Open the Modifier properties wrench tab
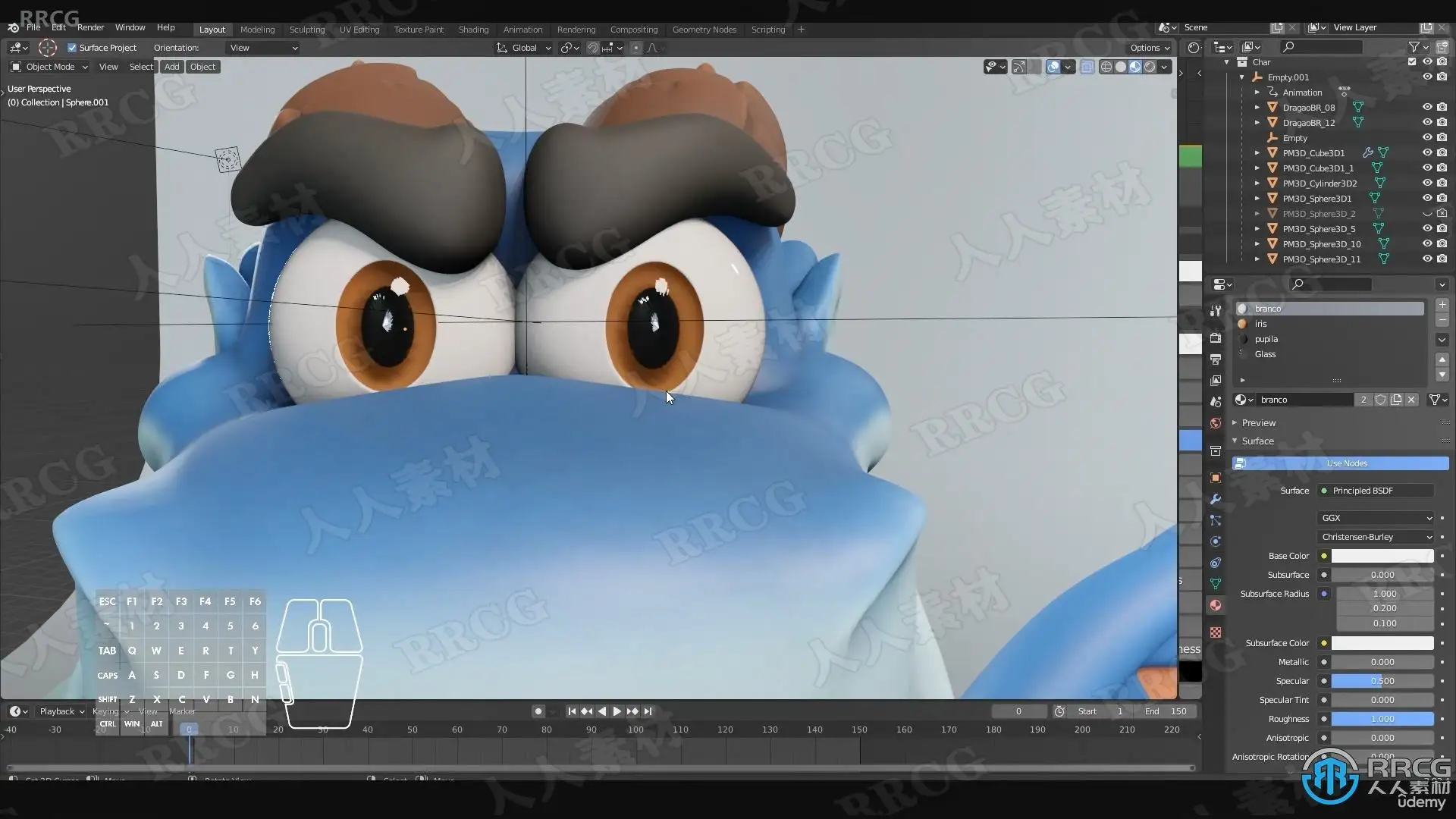1456x819 pixels. coord(1216,499)
